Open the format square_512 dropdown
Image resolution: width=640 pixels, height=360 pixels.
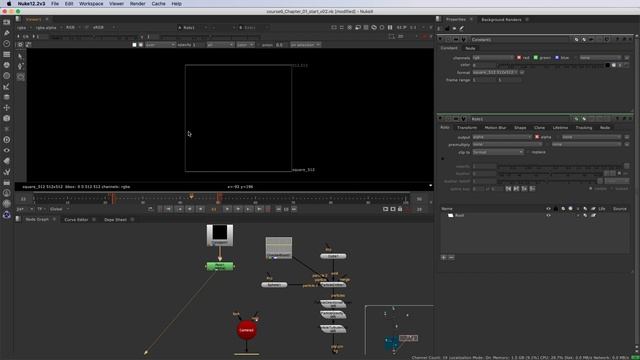click(x=495, y=72)
